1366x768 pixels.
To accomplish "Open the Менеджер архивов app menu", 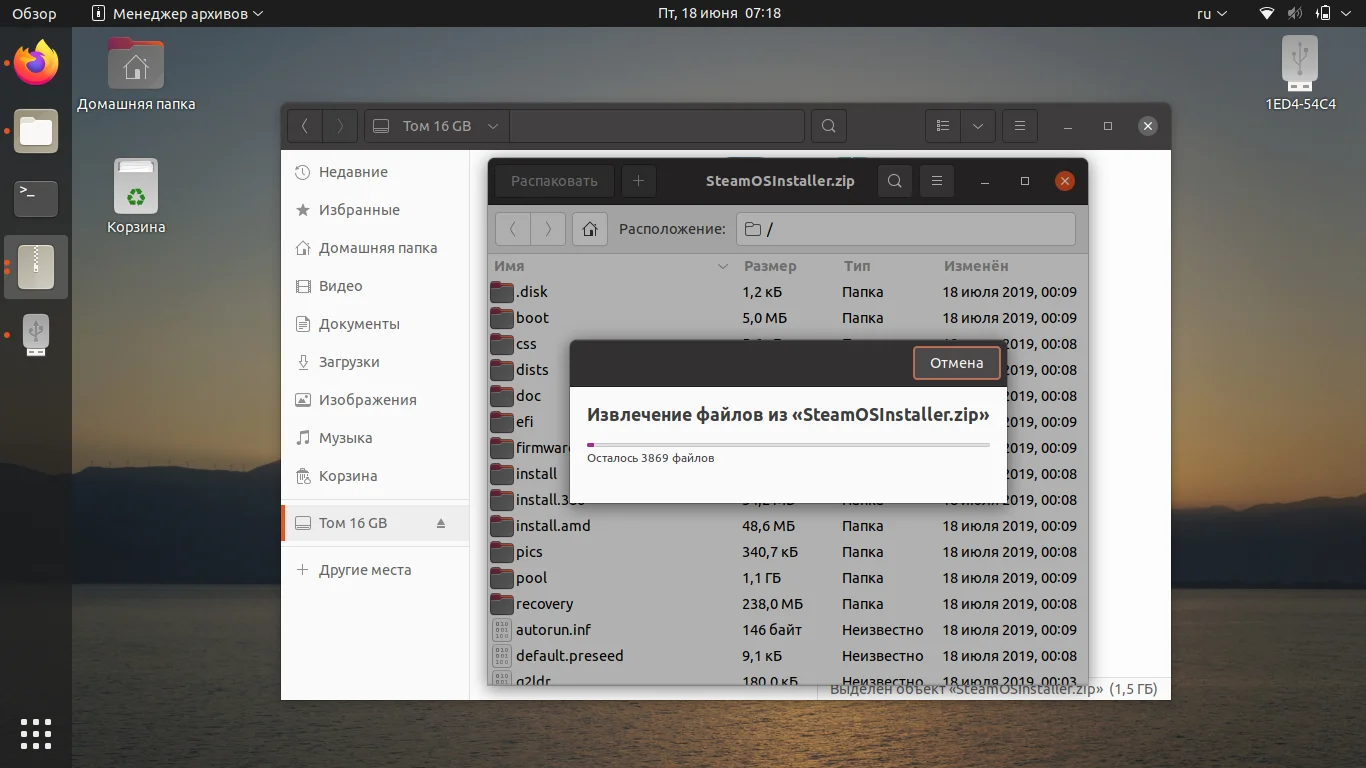I will coord(177,14).
